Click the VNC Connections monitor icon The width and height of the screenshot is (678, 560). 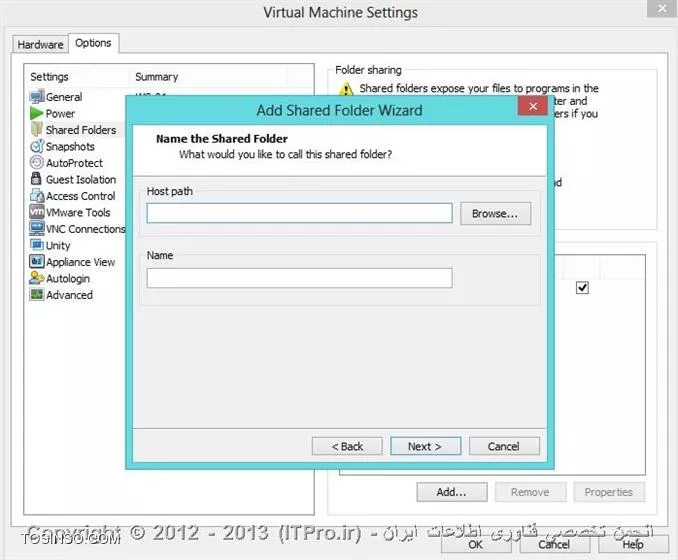[x=37, y=228]
